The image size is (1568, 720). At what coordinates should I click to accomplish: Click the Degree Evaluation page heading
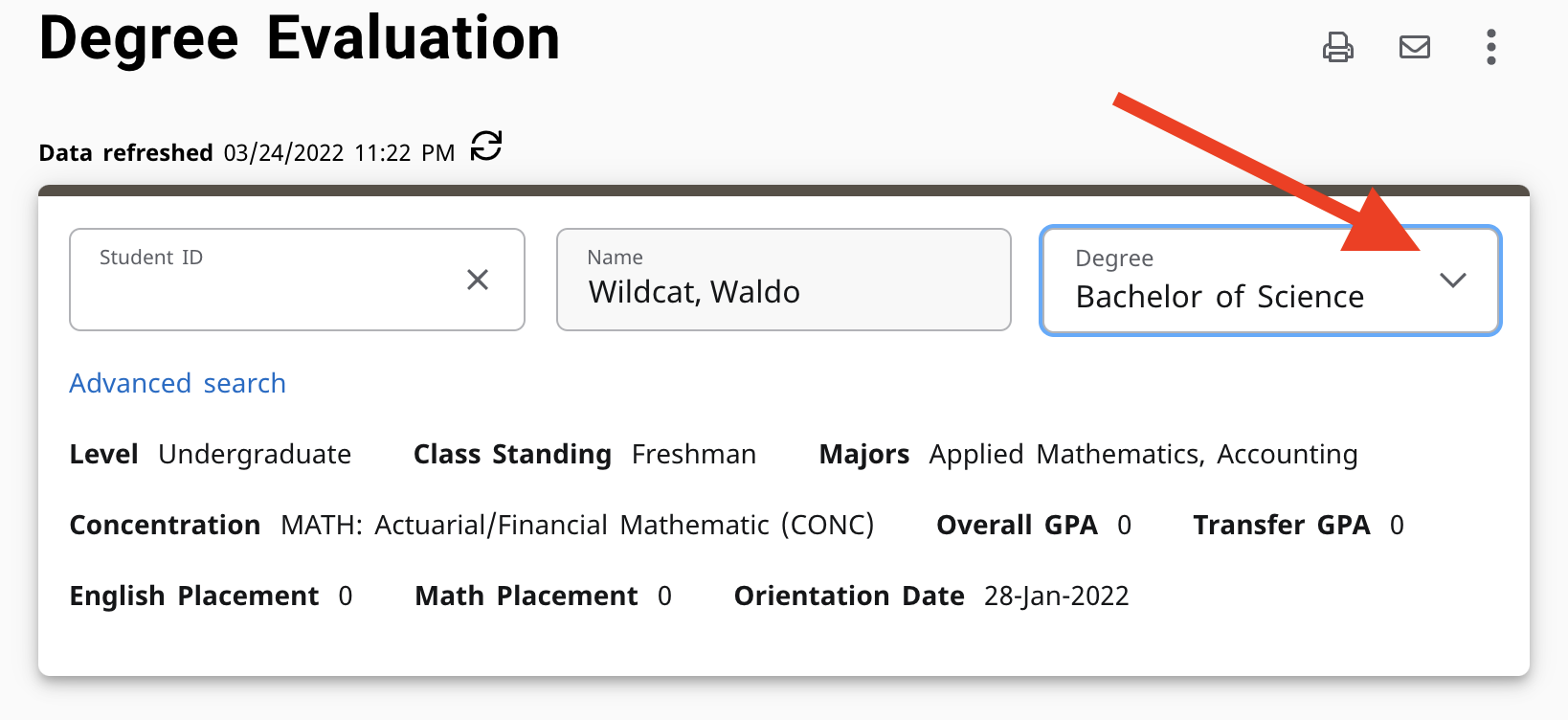299,39
